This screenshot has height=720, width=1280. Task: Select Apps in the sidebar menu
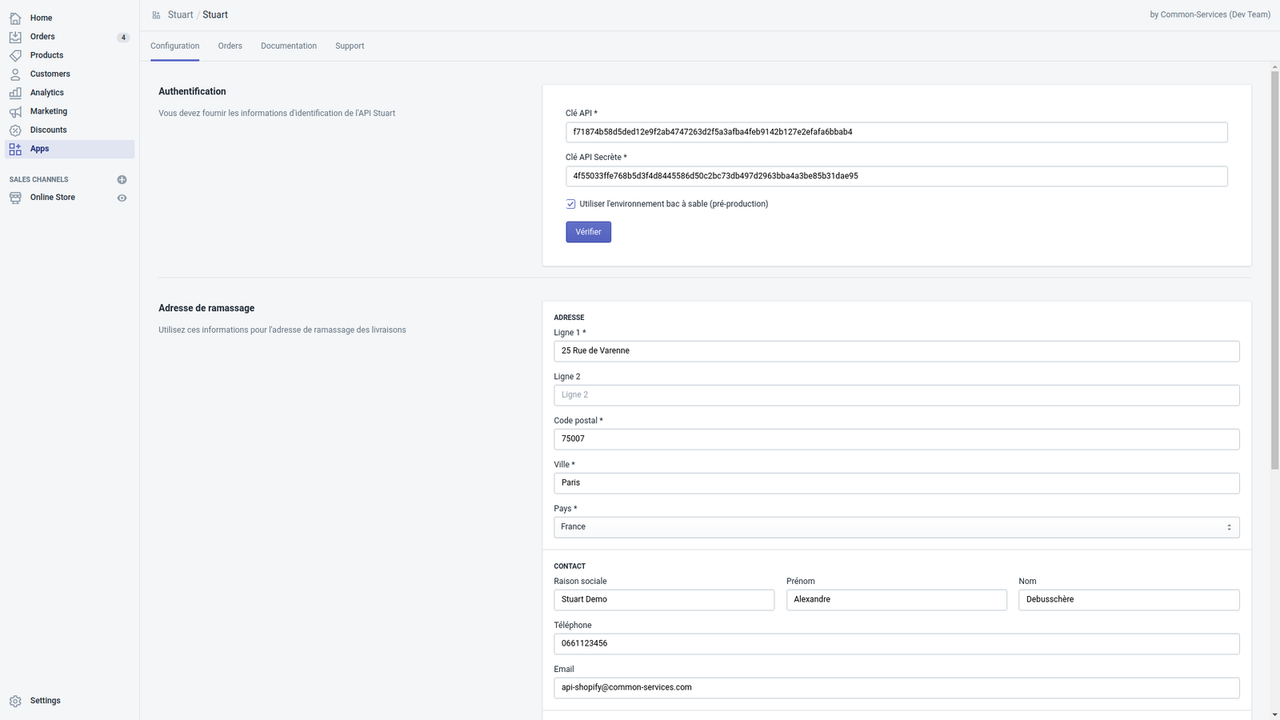click(68, 149)
